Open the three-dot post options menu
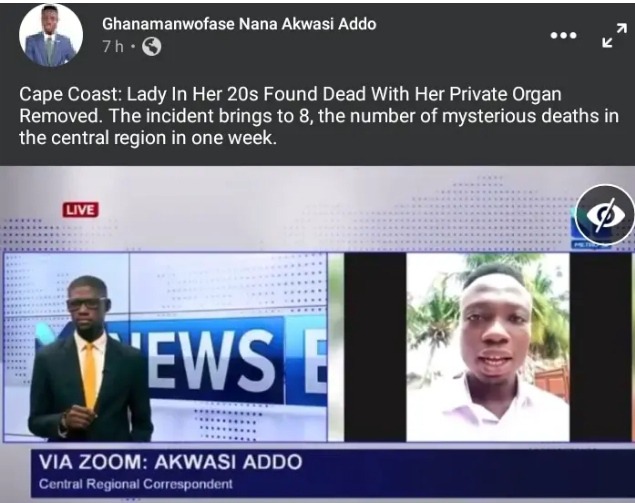The image size is (635, 503). 563,36
